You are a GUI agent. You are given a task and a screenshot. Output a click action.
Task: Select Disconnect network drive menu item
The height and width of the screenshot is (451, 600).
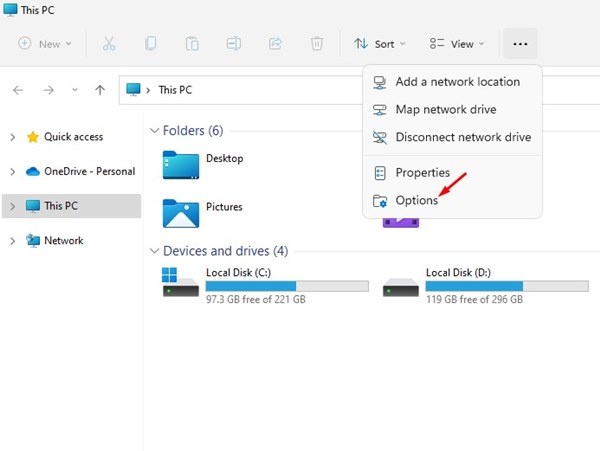[452, 137]
